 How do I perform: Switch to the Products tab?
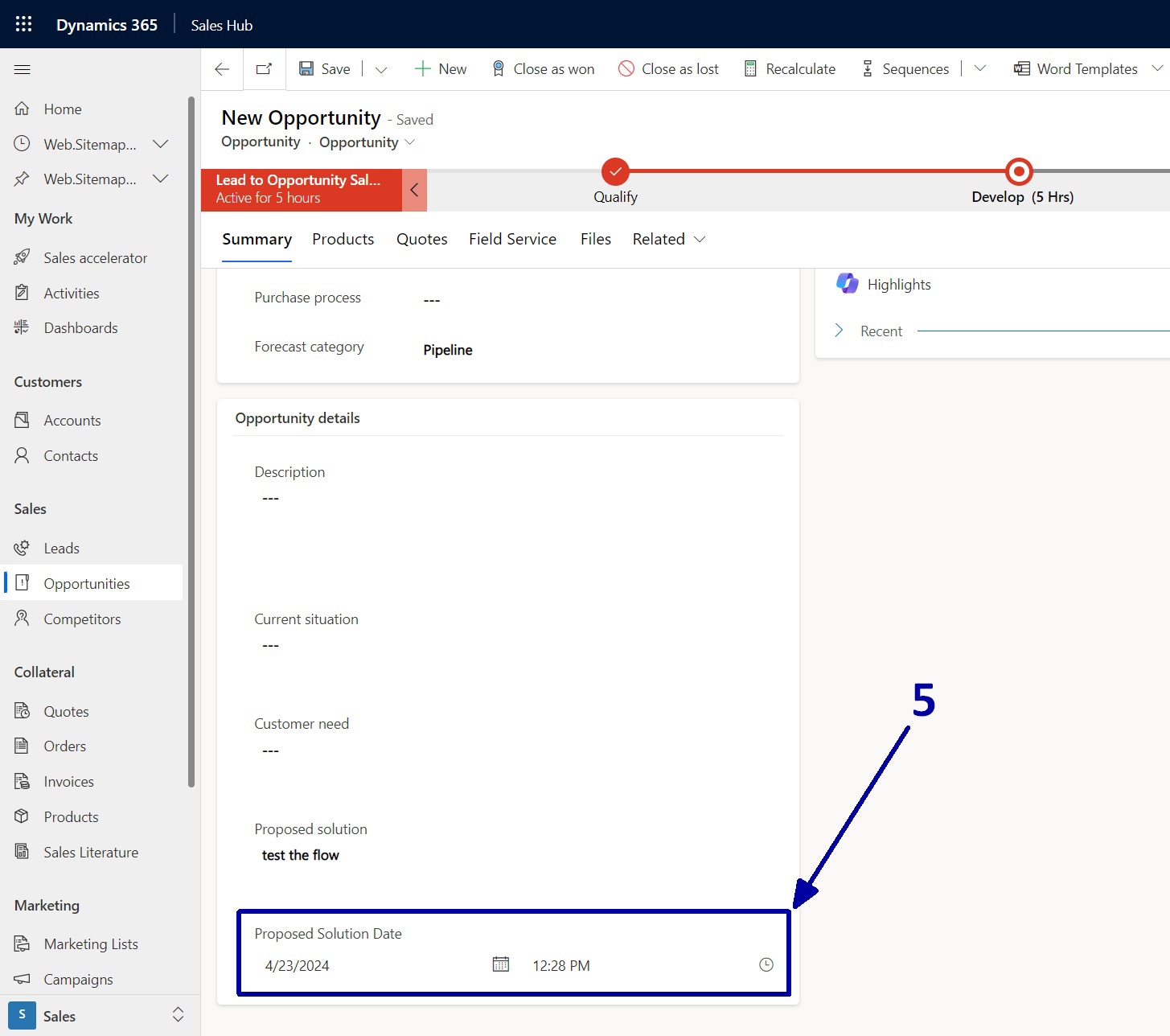343,239
